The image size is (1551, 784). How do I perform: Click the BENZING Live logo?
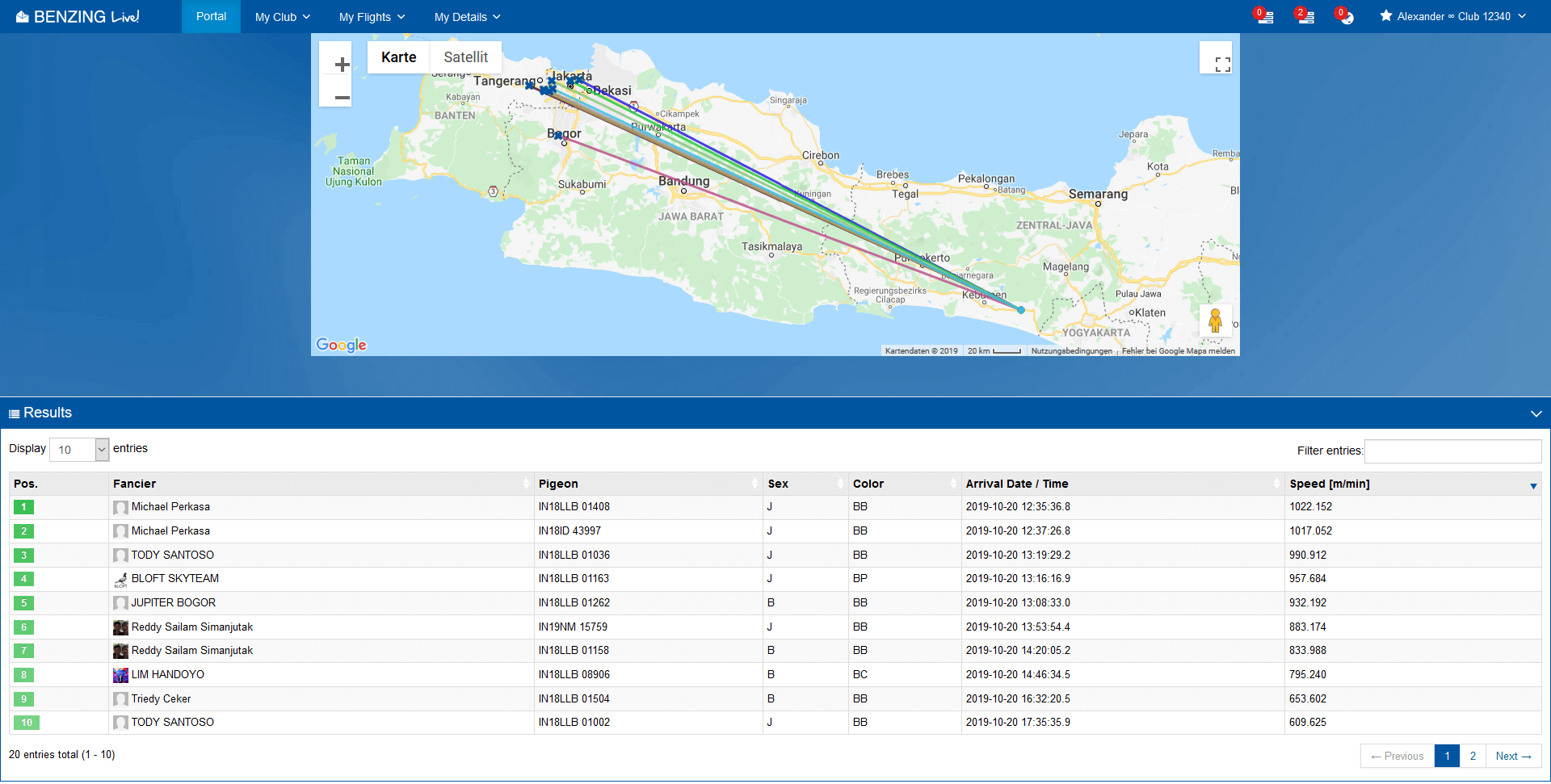pos(78,17)
